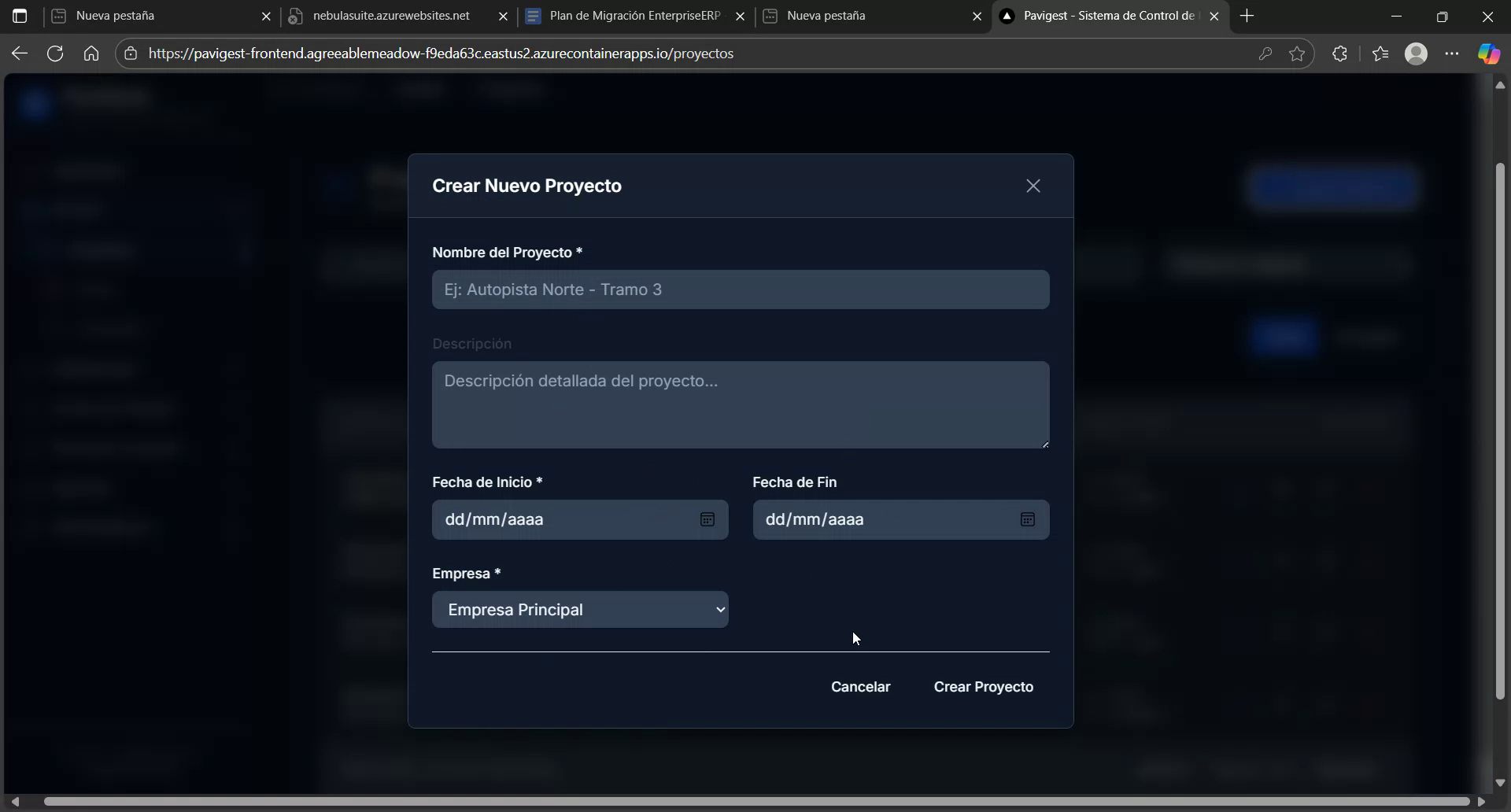Open the Empresa Principal dropdown
1511x812 pixels.
[581, 609]
